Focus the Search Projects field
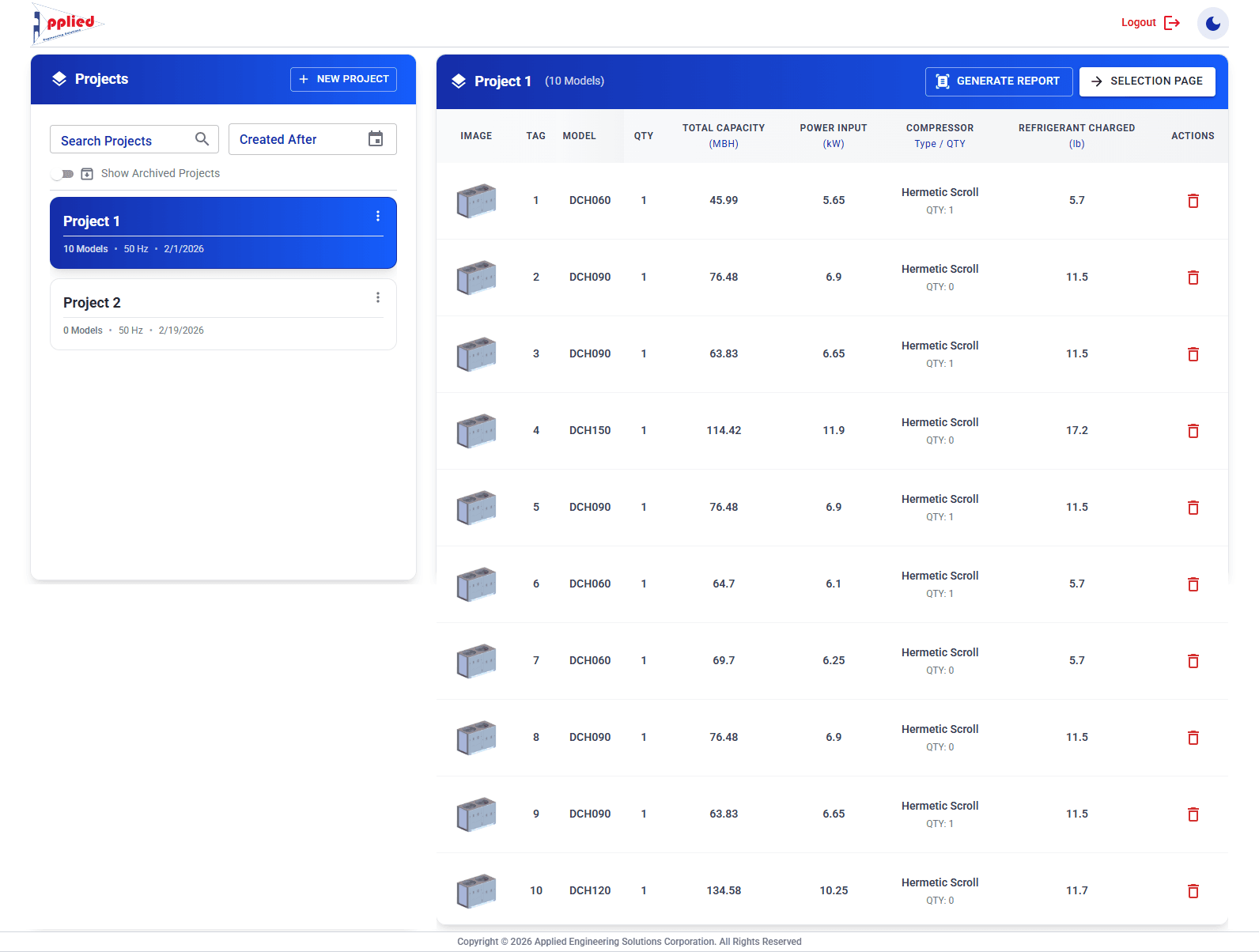 pyautogui.click(x=134, y=139)
